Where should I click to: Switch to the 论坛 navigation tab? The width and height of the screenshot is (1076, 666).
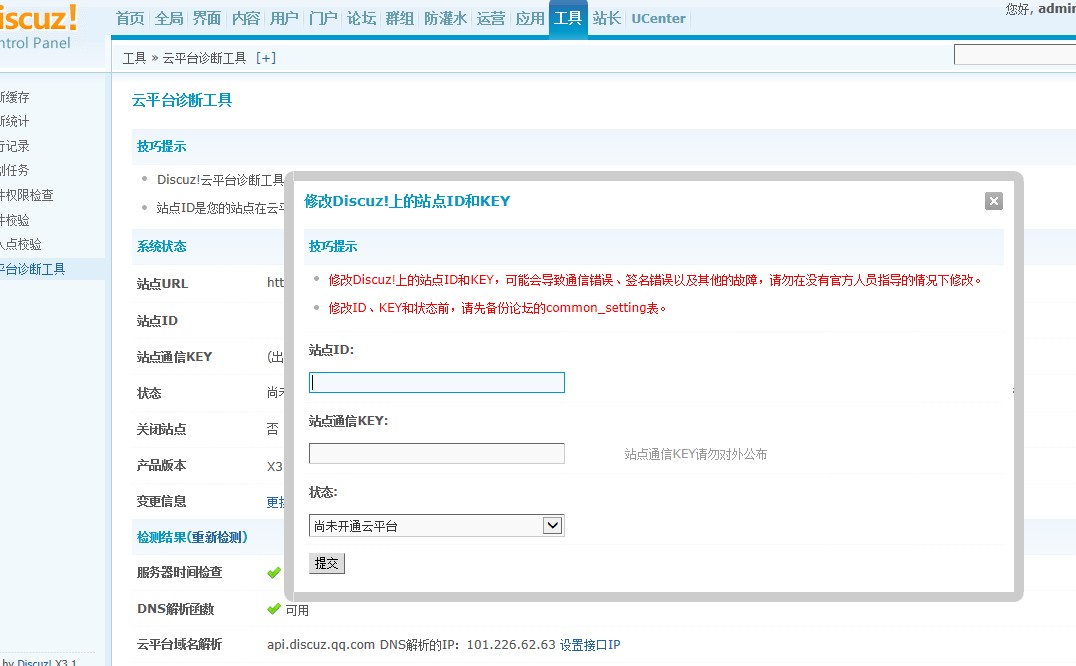[x=361, y=19]
